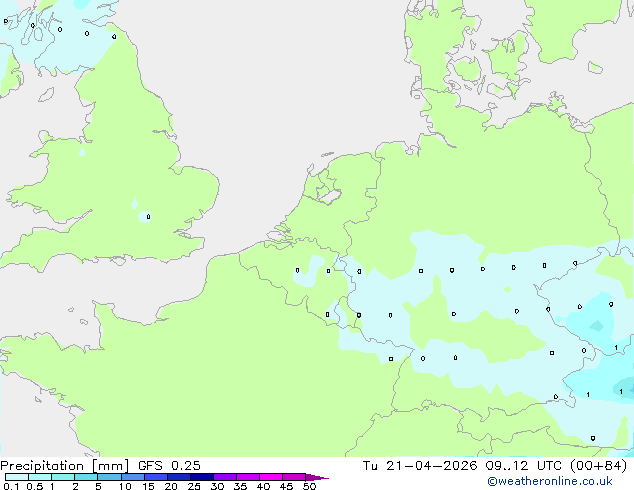634x490 pixels.
Task: Click the 0.1–0.5 mm legend color box
Action: 17,477
